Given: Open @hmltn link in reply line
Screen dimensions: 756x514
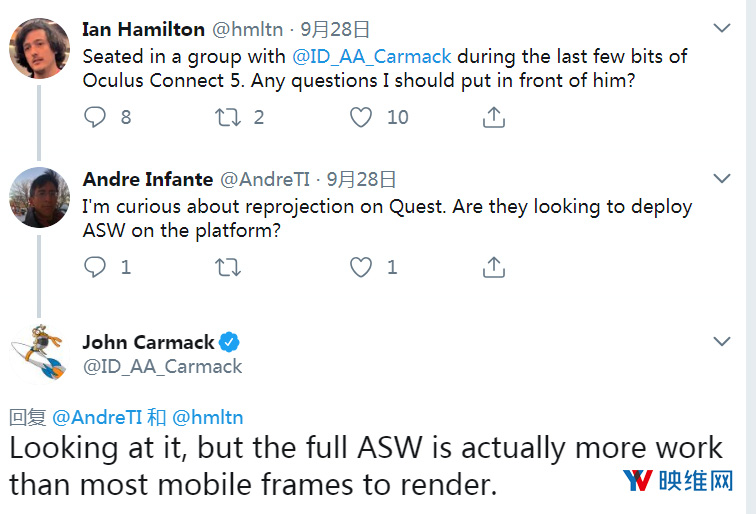Looking at the screenshot, I should pos(208,417).
